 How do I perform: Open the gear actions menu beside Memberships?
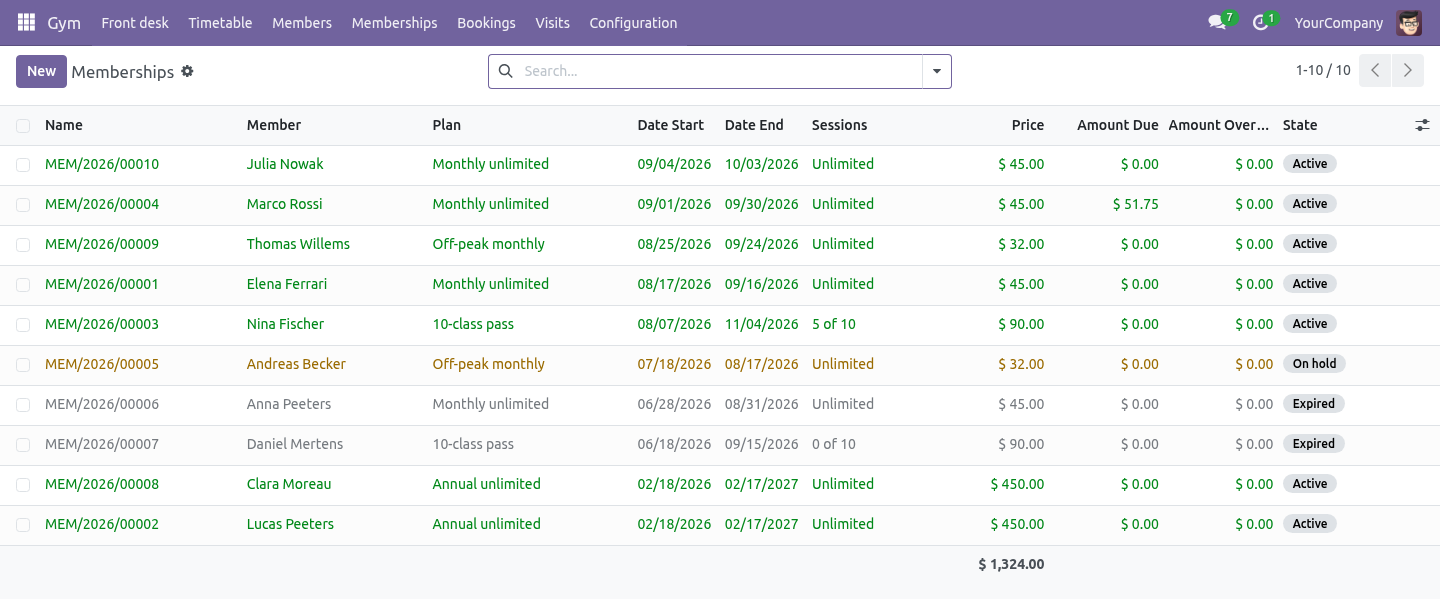[x=187, y=72]
